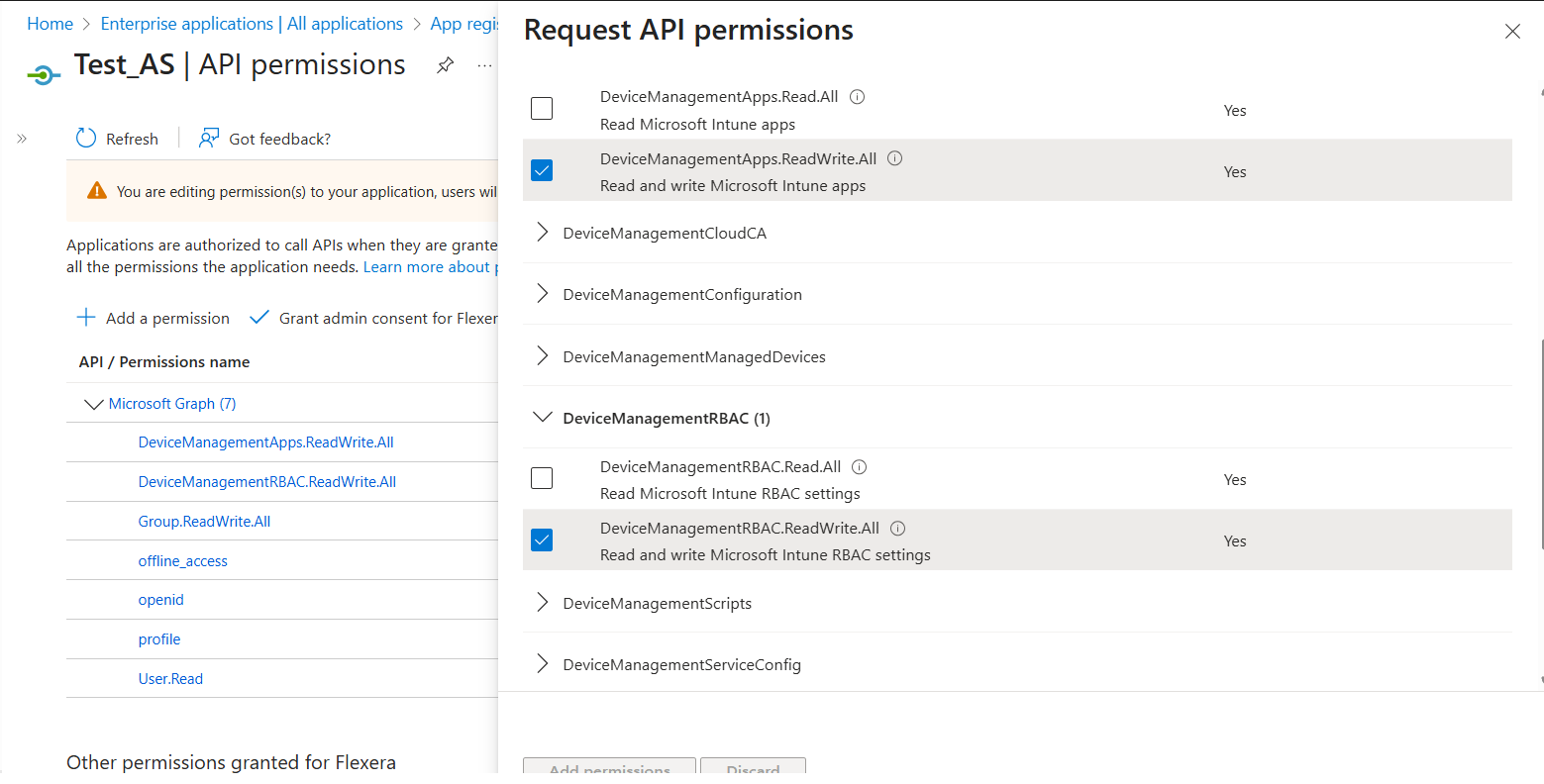Click the Read Microsoft Intune apps description
Image resolution: width=1544 pixels, height=784 pixels.
[x=697, y=125]
